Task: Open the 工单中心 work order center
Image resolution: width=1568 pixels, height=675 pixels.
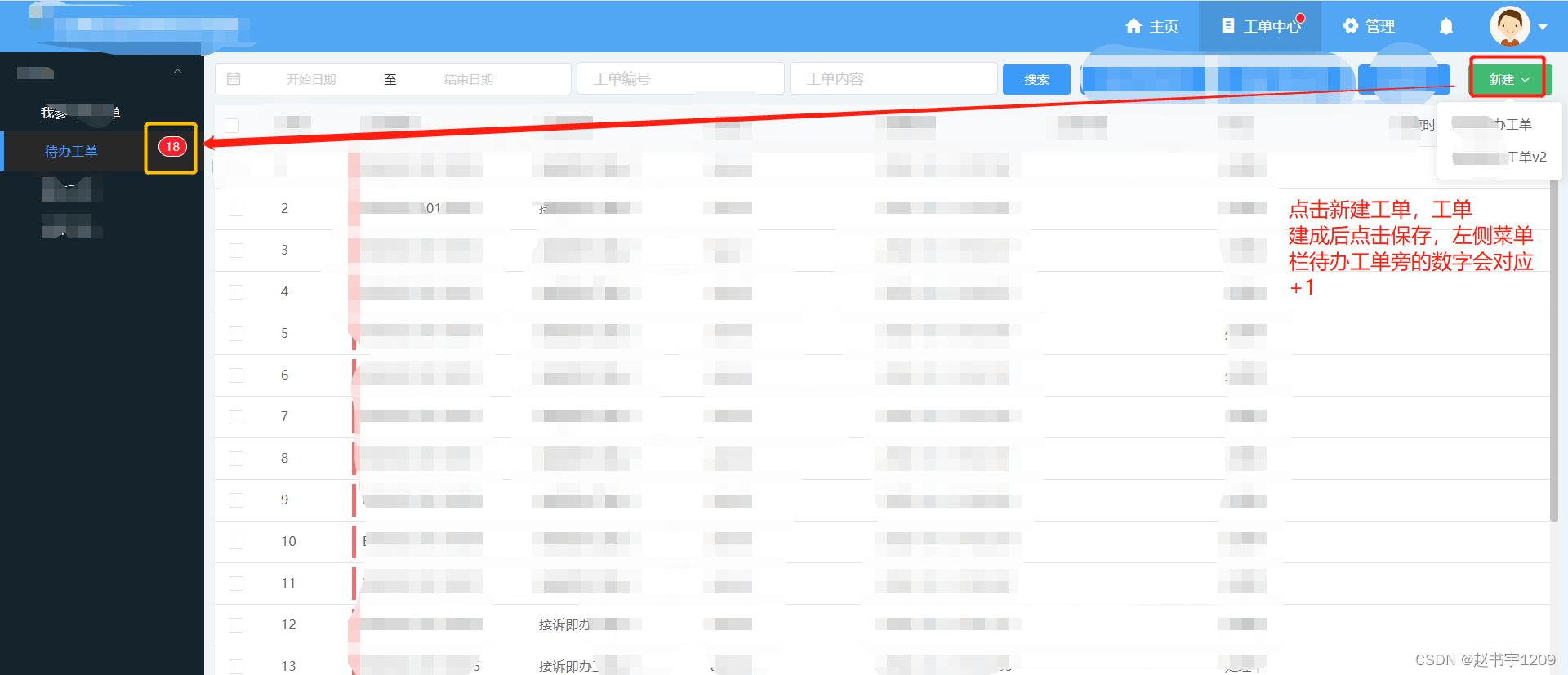Action: [1260, 26]
